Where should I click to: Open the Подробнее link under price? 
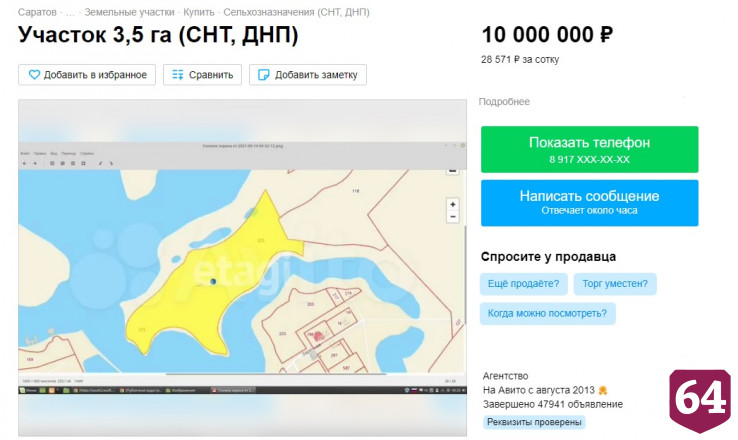click(x=504, y=102)
